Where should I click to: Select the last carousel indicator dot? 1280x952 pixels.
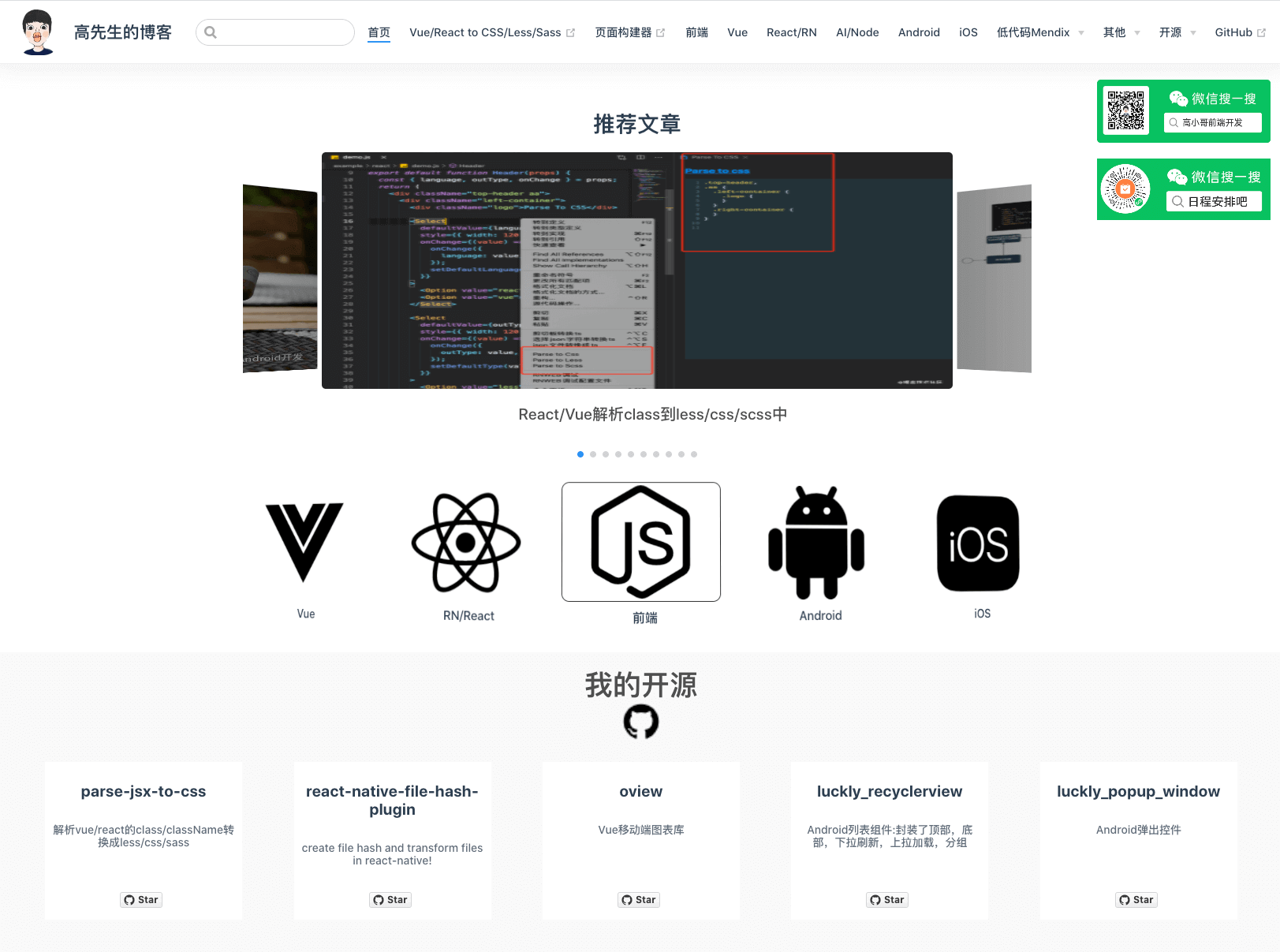pos(694,454)
